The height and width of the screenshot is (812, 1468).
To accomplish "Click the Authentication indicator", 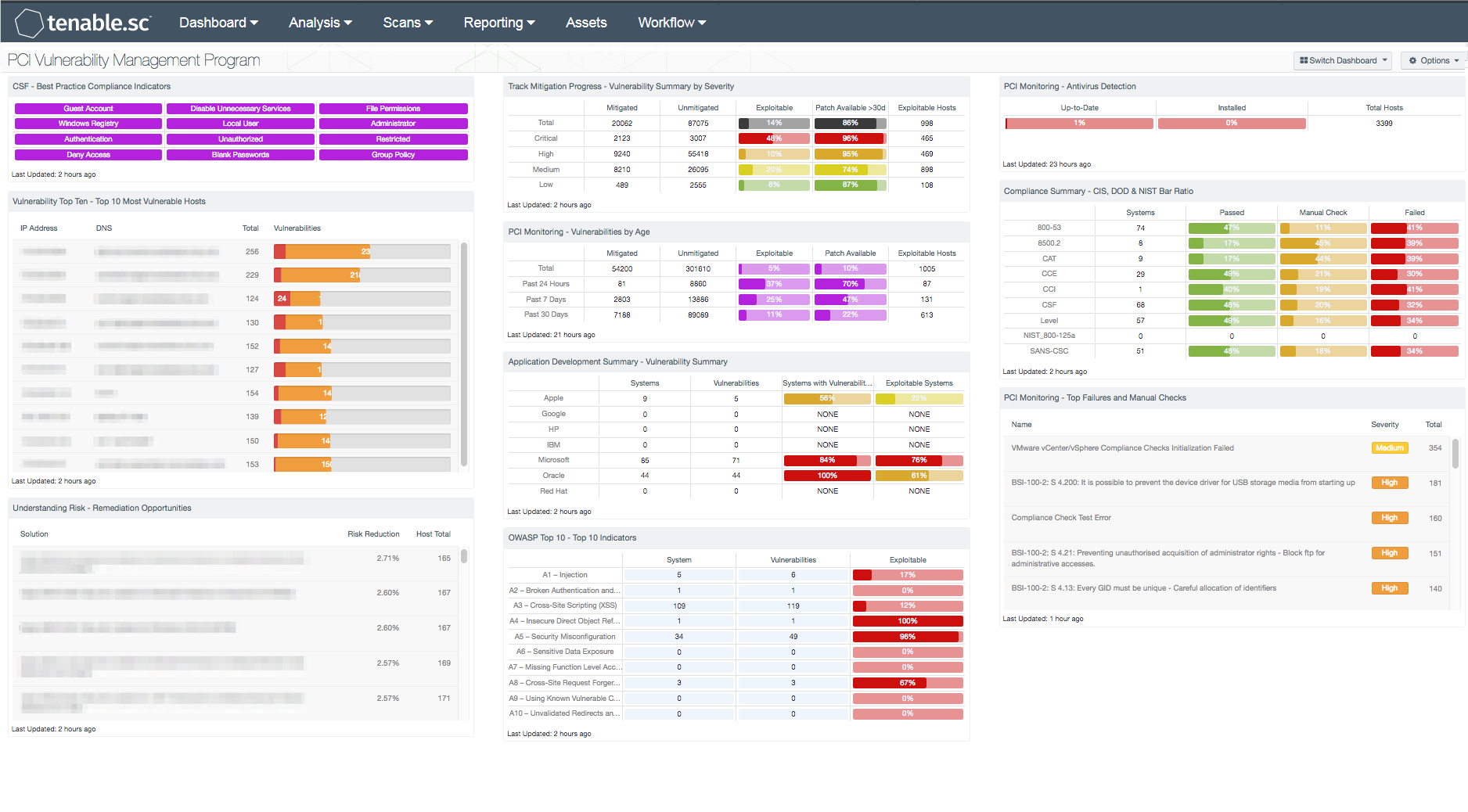I will coord(88,139).
